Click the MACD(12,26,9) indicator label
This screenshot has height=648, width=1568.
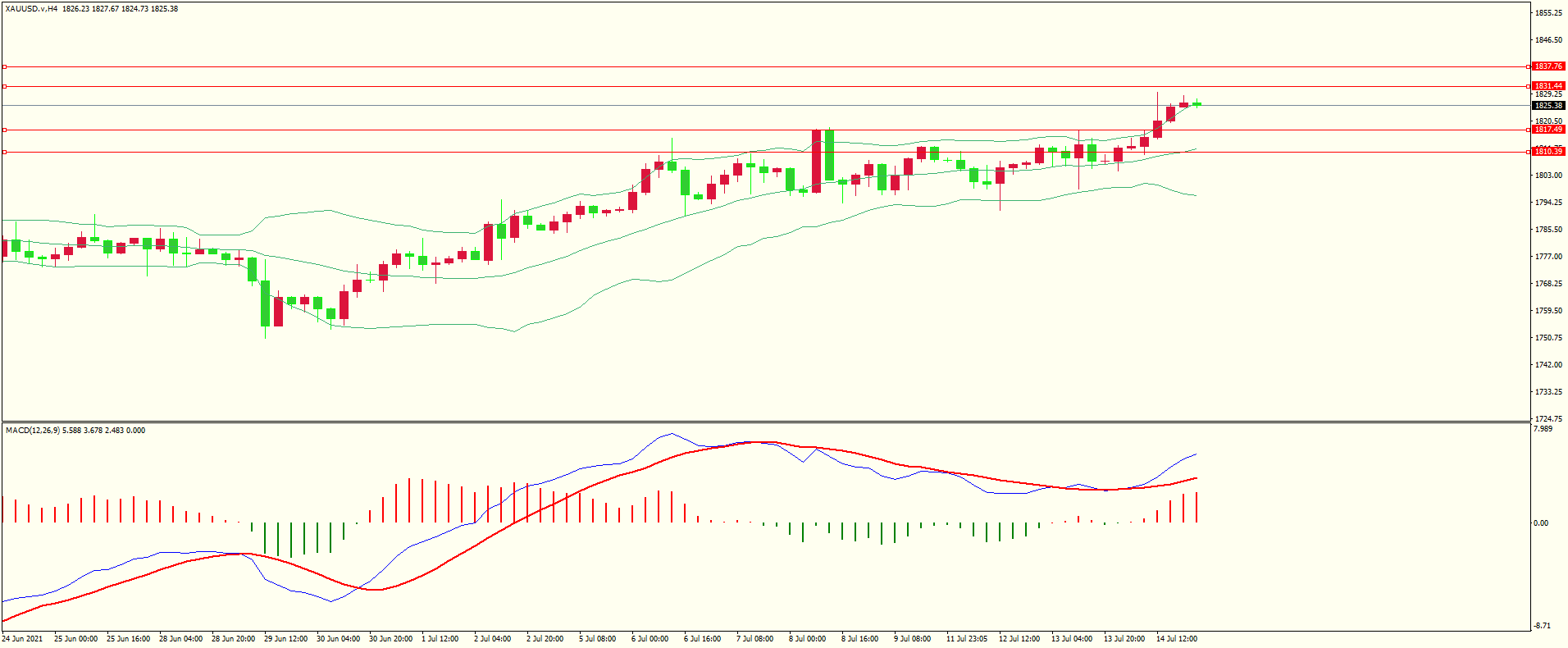32,430
